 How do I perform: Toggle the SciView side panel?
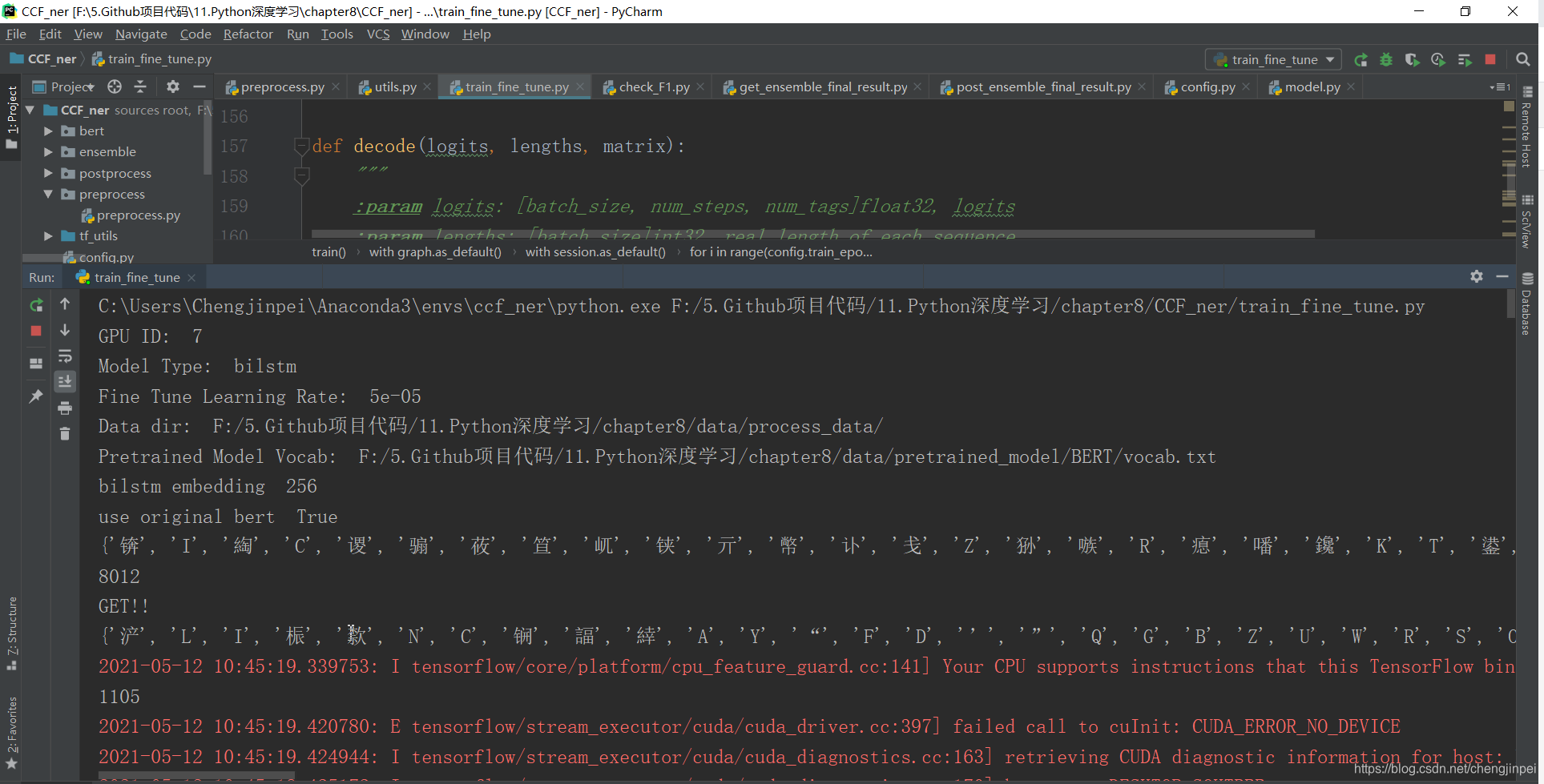(1527, 221)
